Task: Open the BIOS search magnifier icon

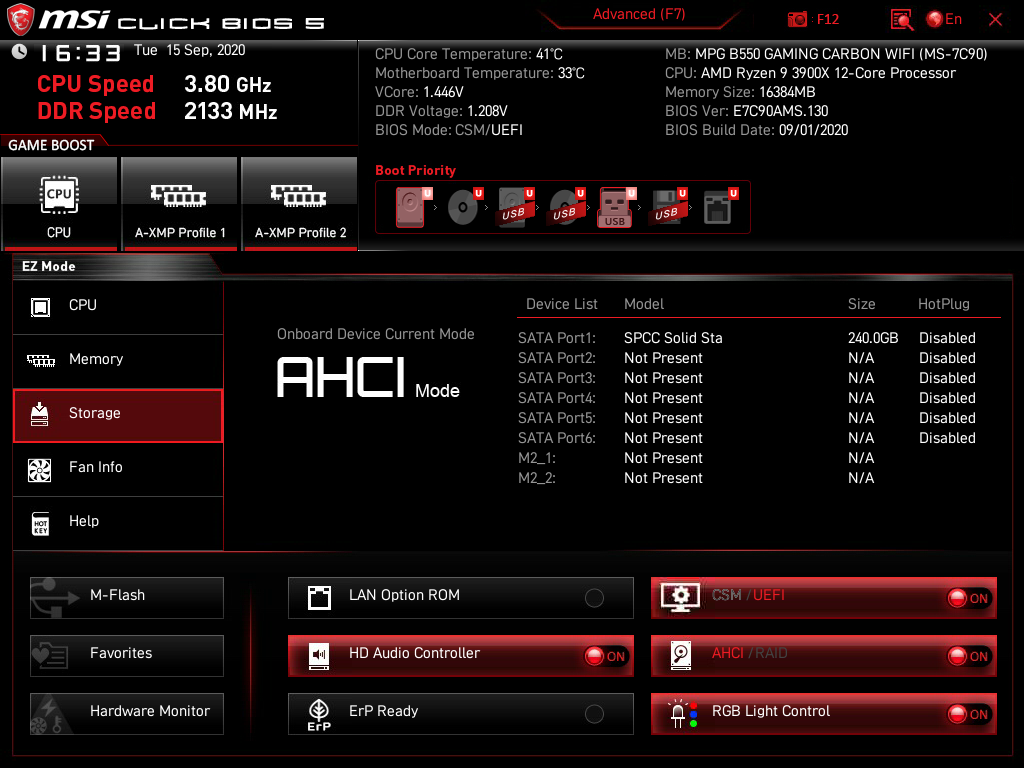Action: pos(902,20)
